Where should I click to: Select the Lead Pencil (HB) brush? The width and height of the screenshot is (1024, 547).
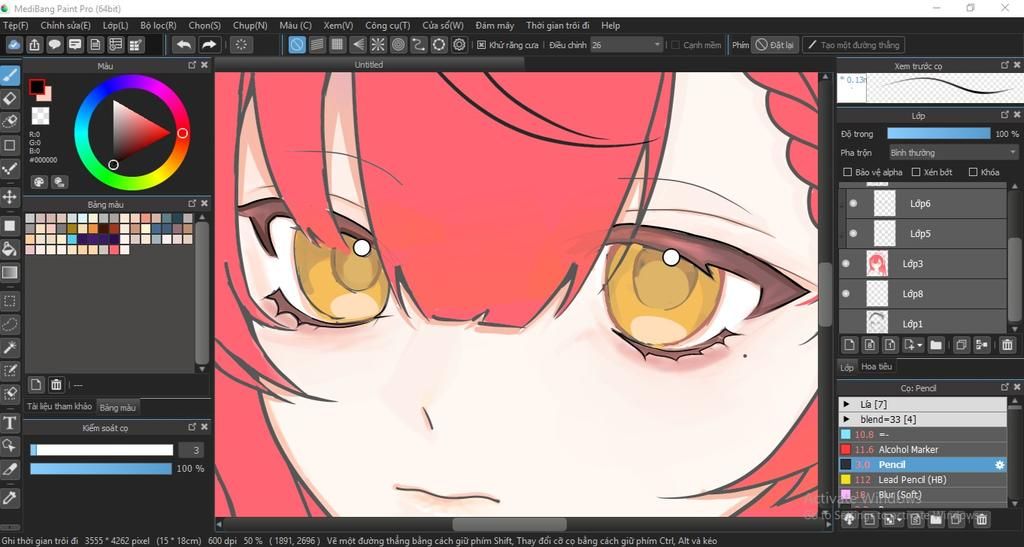click(923, 480)
